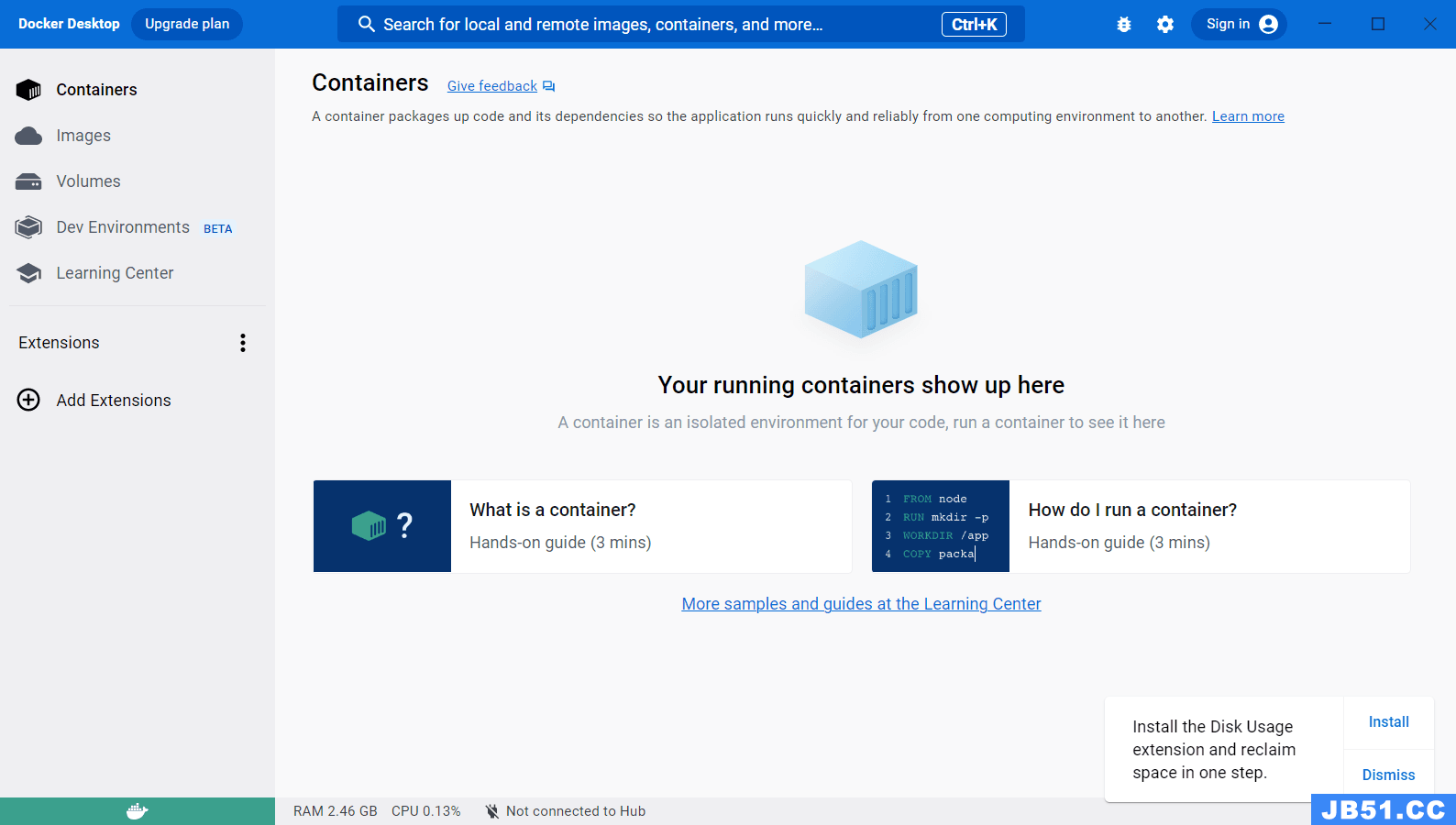Close the Docker Desktop window
Screen dimensions: 1456x825
(x=1430, y=24)
